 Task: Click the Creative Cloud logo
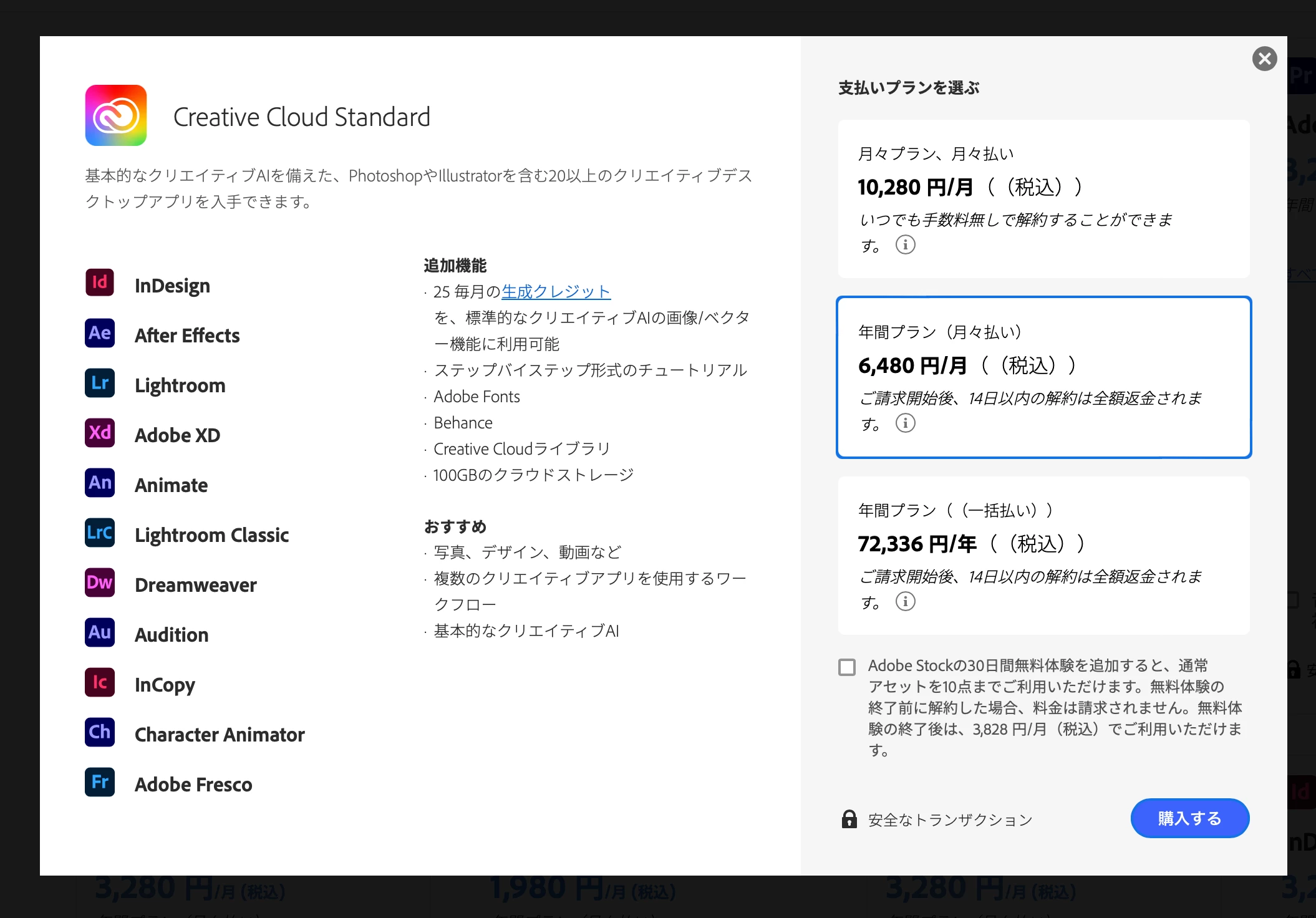pyautogui.click(x=116, y=115)
